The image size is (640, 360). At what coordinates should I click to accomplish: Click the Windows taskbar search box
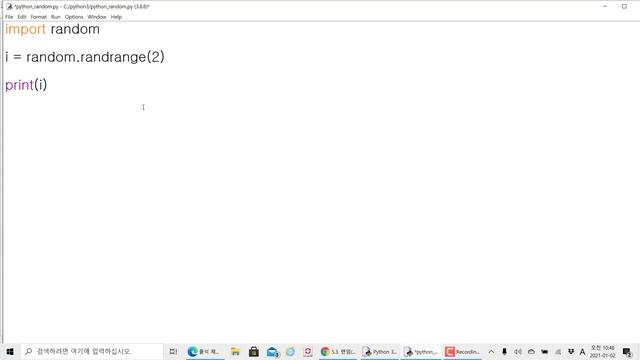tap(91, 351)
